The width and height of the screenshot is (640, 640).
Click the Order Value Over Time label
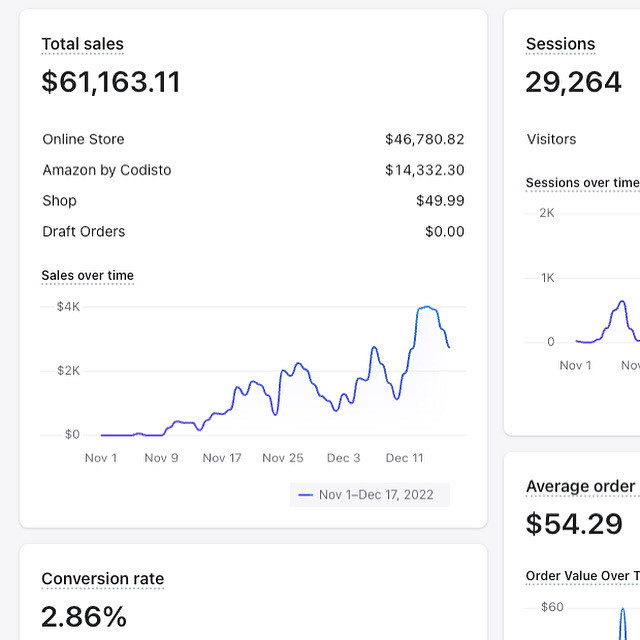tap(582, 576)
